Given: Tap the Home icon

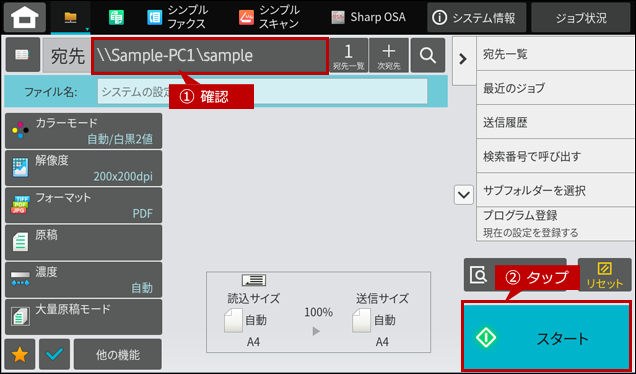Looking at the screenshot, I should pyautogui.click(x=25, y=17).
